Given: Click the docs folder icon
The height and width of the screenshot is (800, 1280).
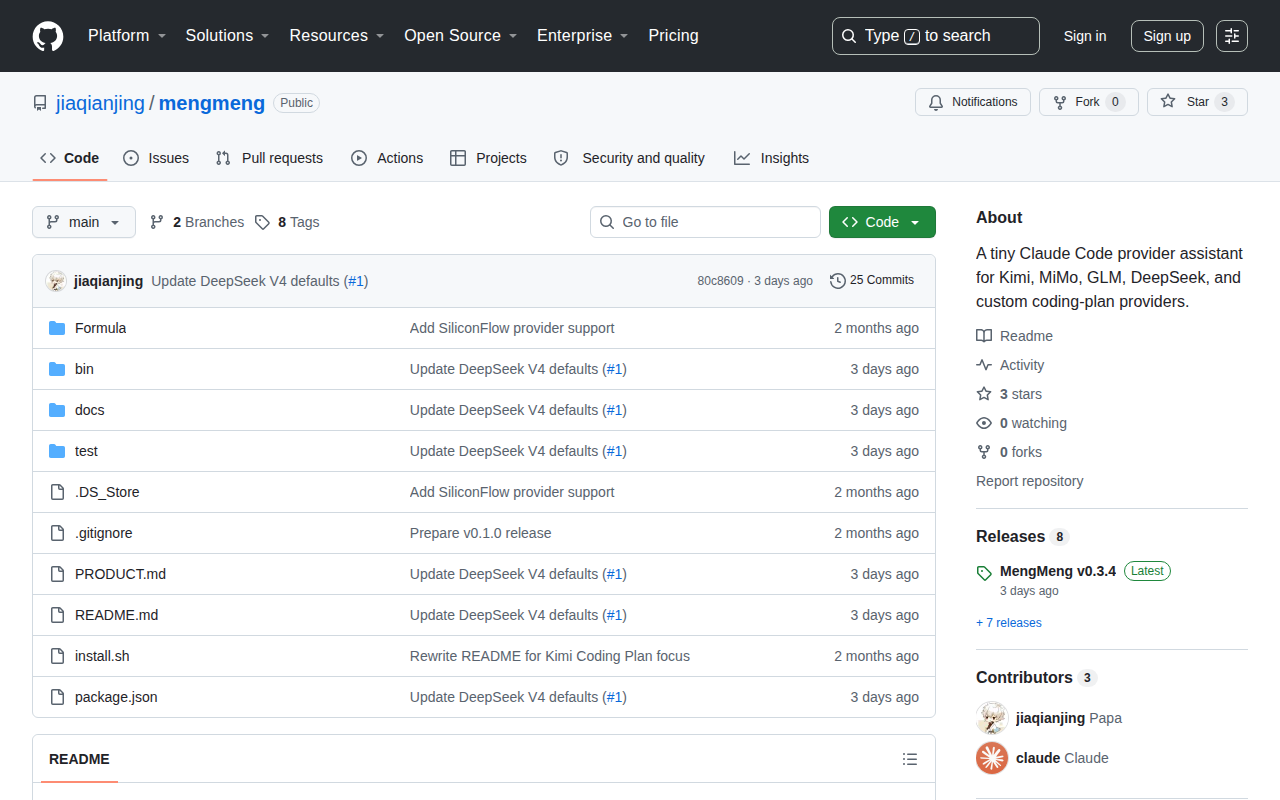Looking at the screenshot, I should click(57, 410).
